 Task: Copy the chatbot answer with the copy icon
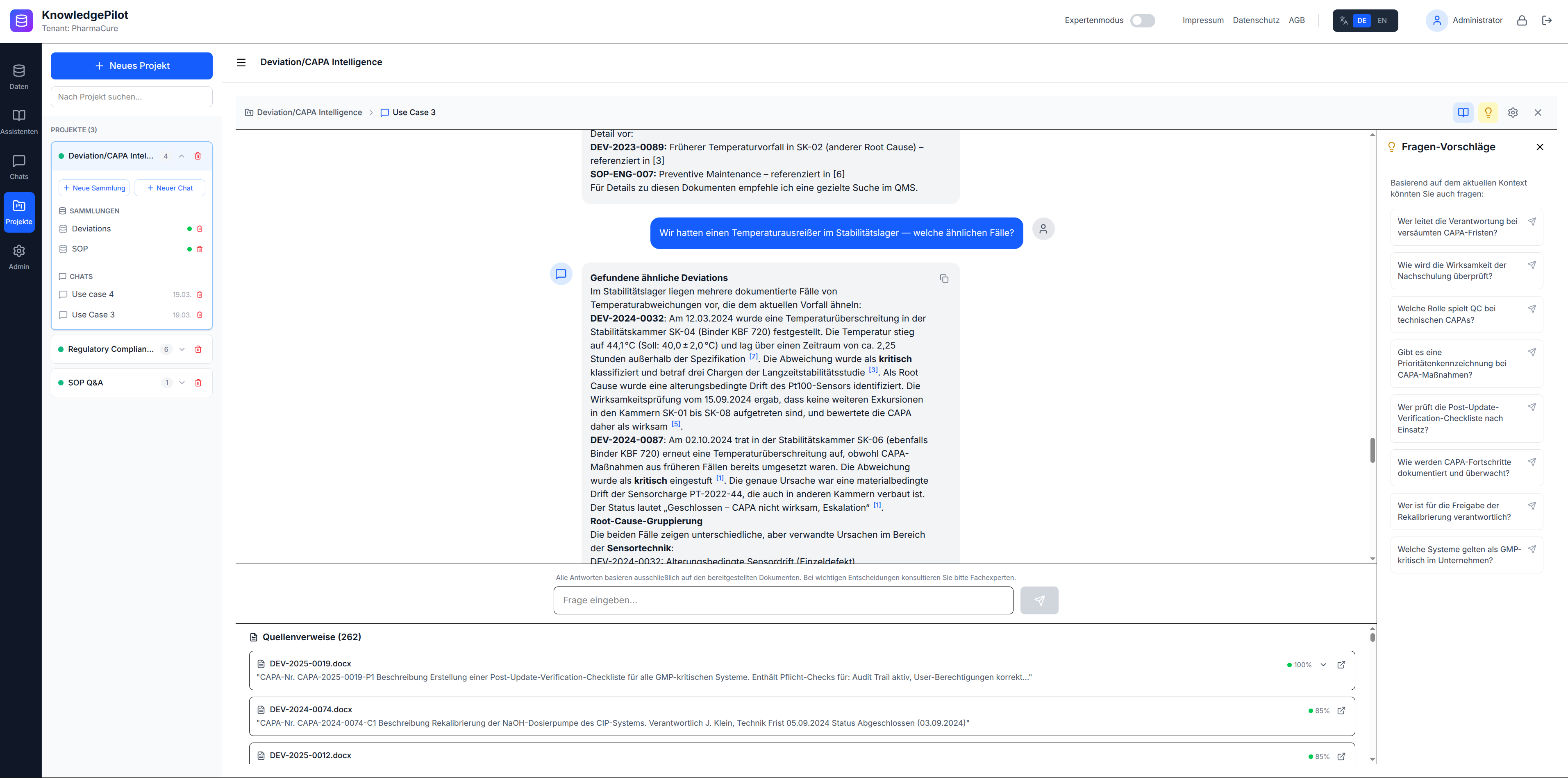click(x=944, y=279)
